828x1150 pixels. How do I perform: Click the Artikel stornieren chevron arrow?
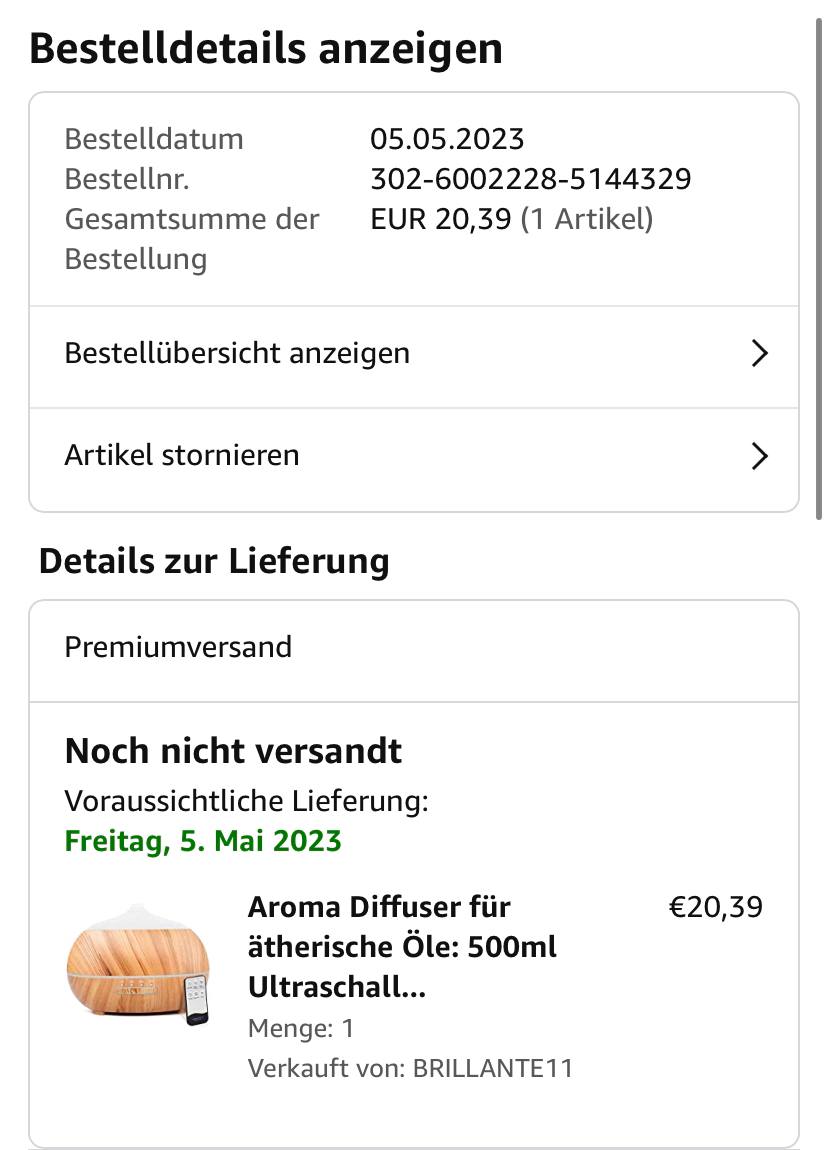pyautogui.click(x=760, y=456)
